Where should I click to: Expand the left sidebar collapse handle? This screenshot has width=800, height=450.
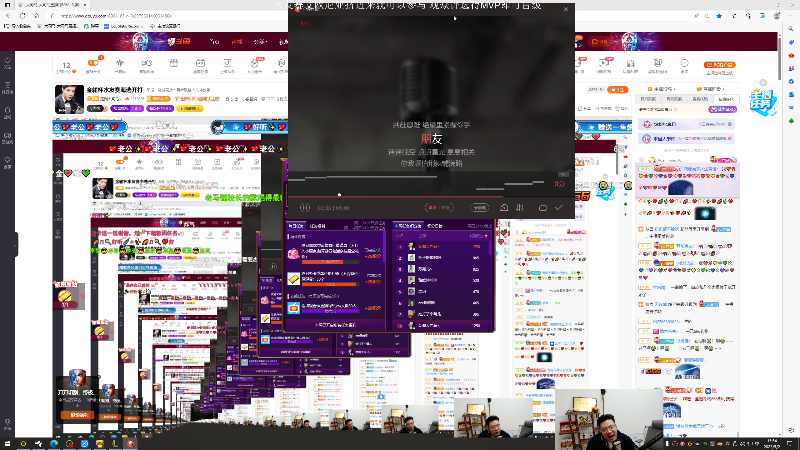tap(16, 244)
